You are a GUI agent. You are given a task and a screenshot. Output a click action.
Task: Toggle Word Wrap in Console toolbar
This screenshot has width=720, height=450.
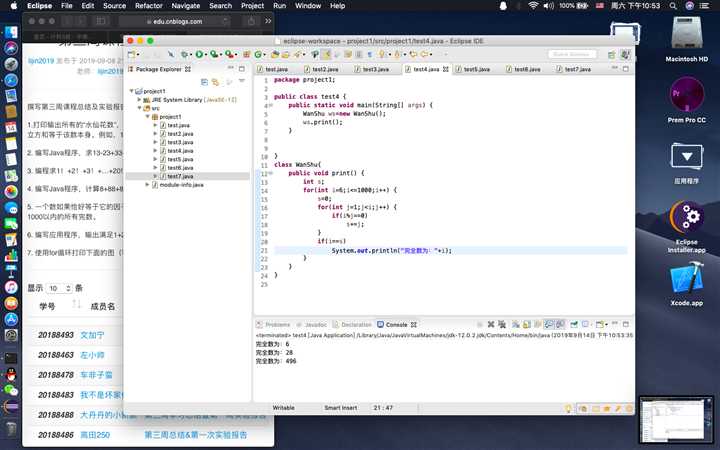538,324
